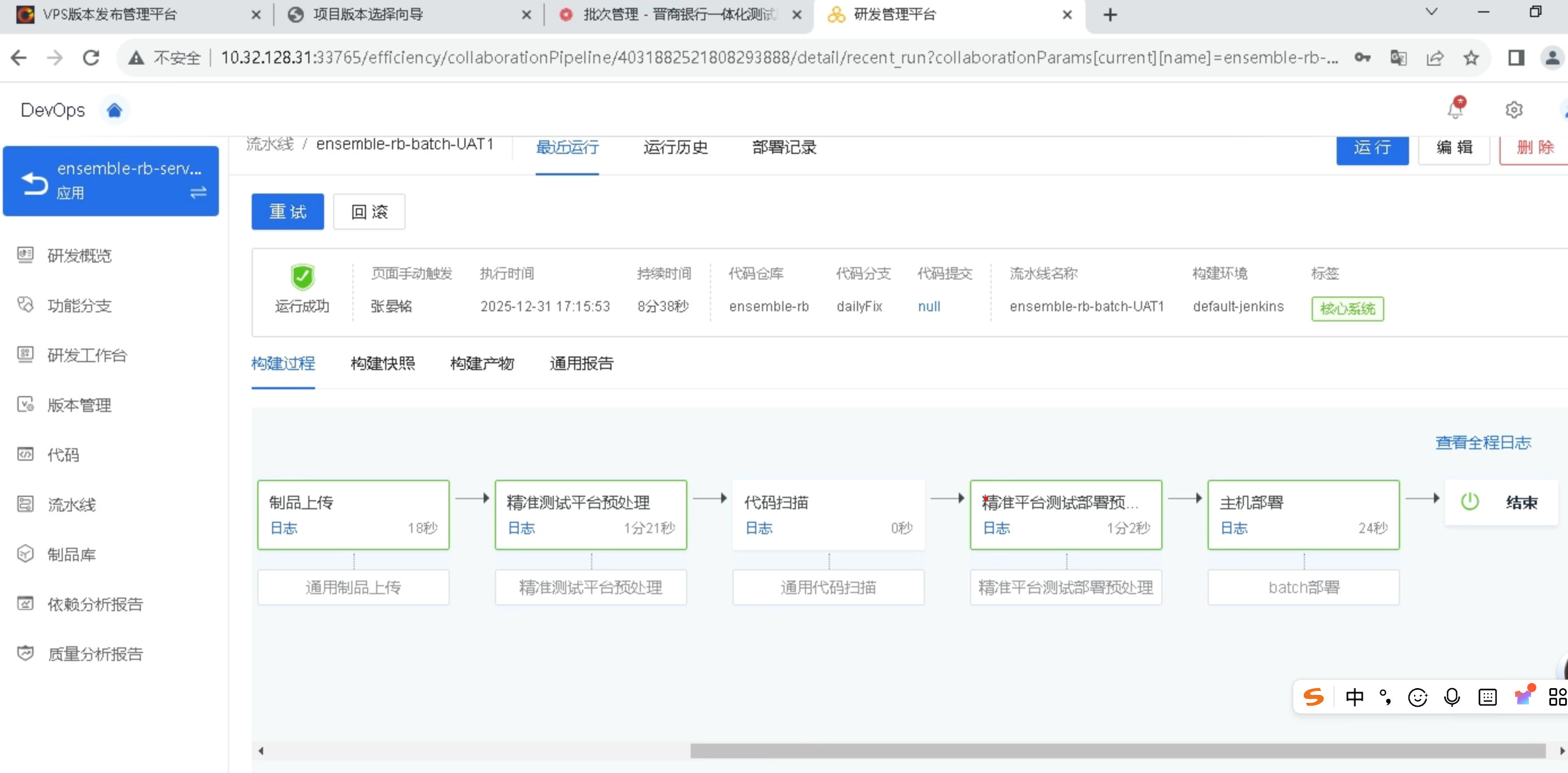Reload the page with browser refresh icon
The width and height of the screenshot is (1568, 773).
[x=91, y=57]
